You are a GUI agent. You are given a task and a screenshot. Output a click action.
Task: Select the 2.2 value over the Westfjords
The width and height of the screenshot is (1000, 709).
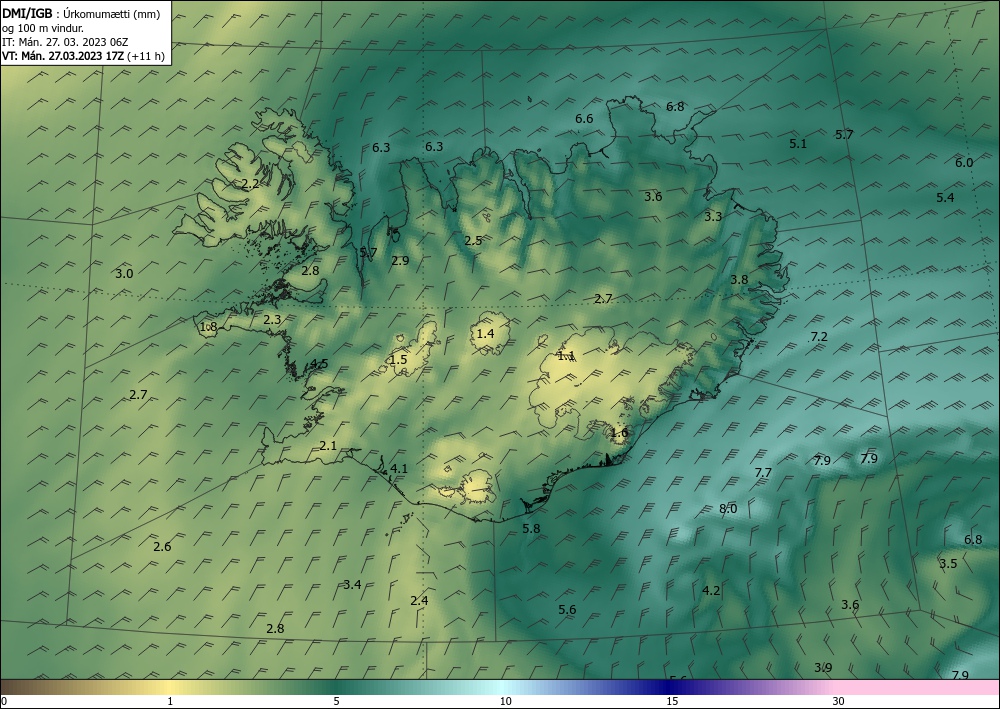pyautogui.click(x=251, y=184)
